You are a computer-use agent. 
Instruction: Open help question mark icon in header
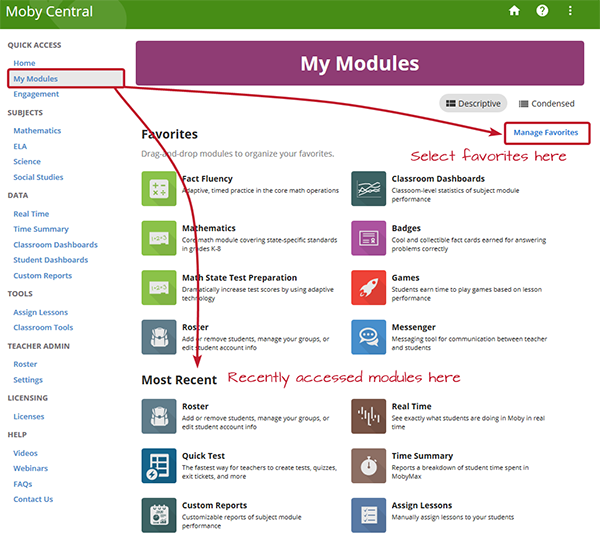click(542, 11)
